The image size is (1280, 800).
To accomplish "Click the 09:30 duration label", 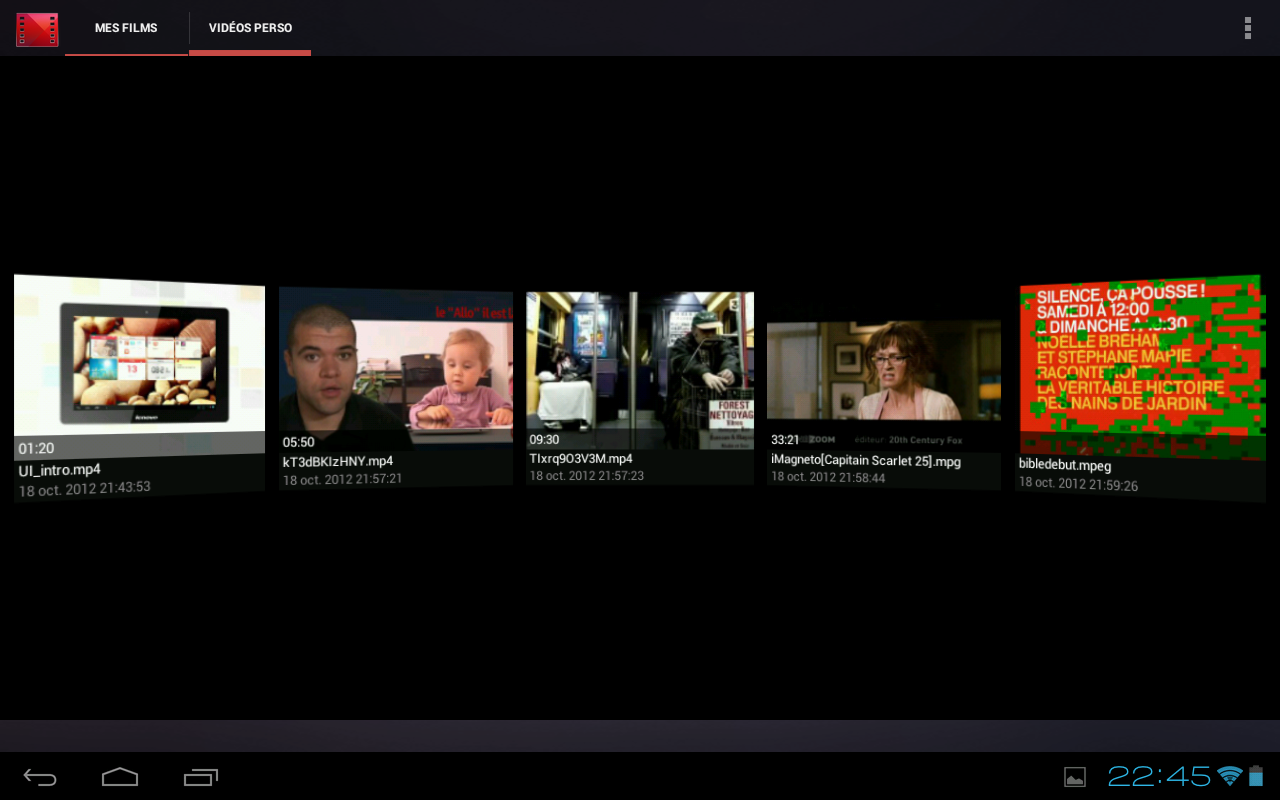I will [544, 439].
